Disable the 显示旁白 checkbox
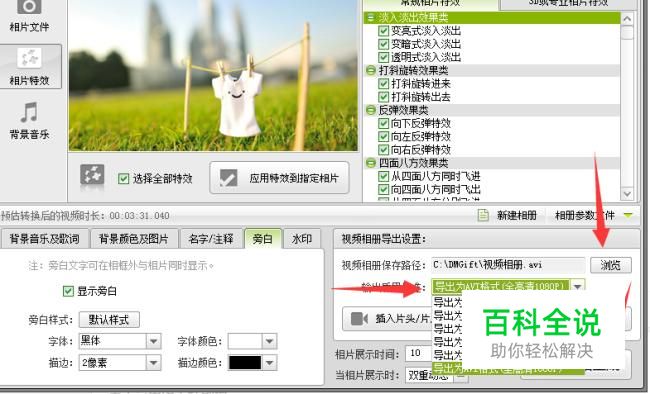 [x=68, y=291]
